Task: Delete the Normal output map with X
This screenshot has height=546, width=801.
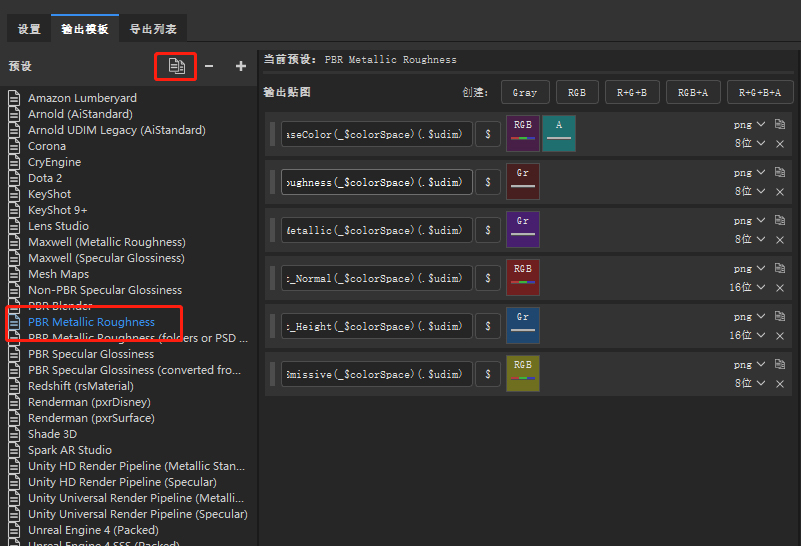Action: pos(780,288)
